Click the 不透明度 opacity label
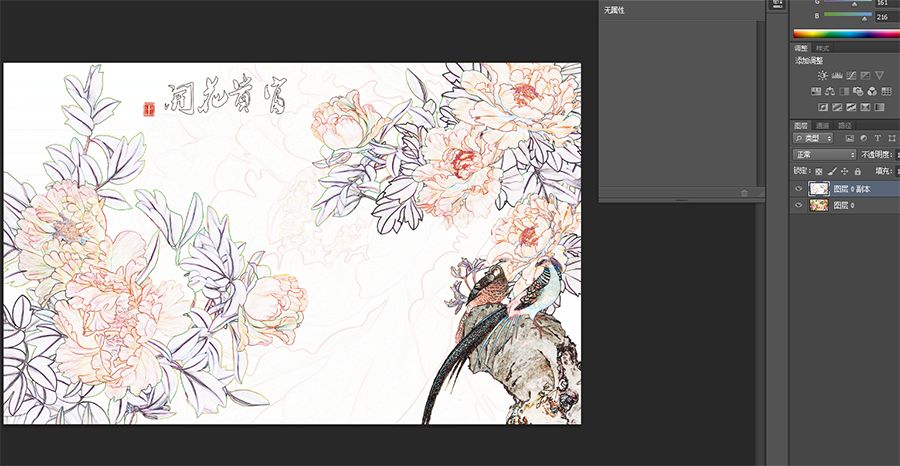 pyautogui.click(x=876, y=154)
